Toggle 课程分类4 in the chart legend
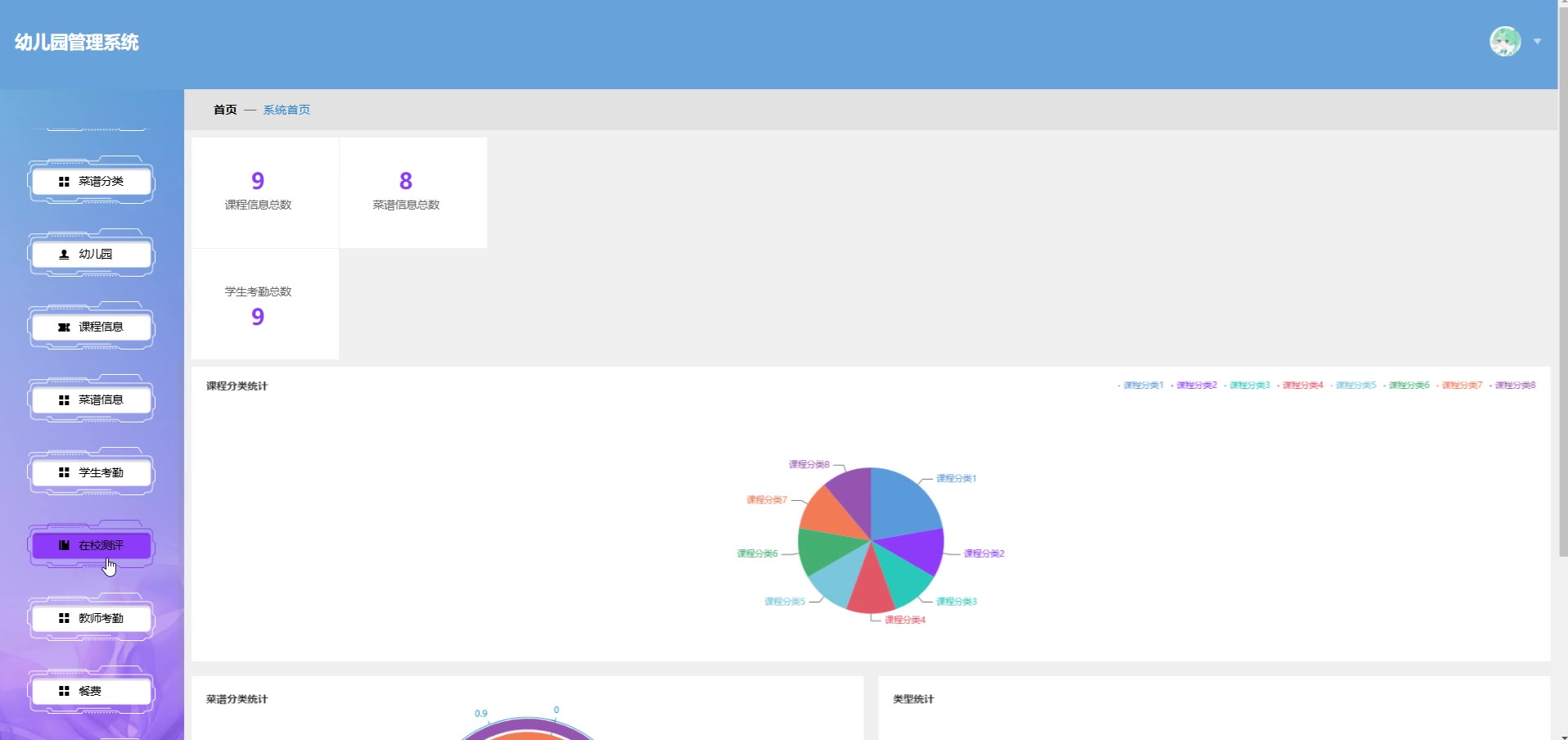Image resolution: width=1568 pixels, height=740 pixels. coord(1300,386)
